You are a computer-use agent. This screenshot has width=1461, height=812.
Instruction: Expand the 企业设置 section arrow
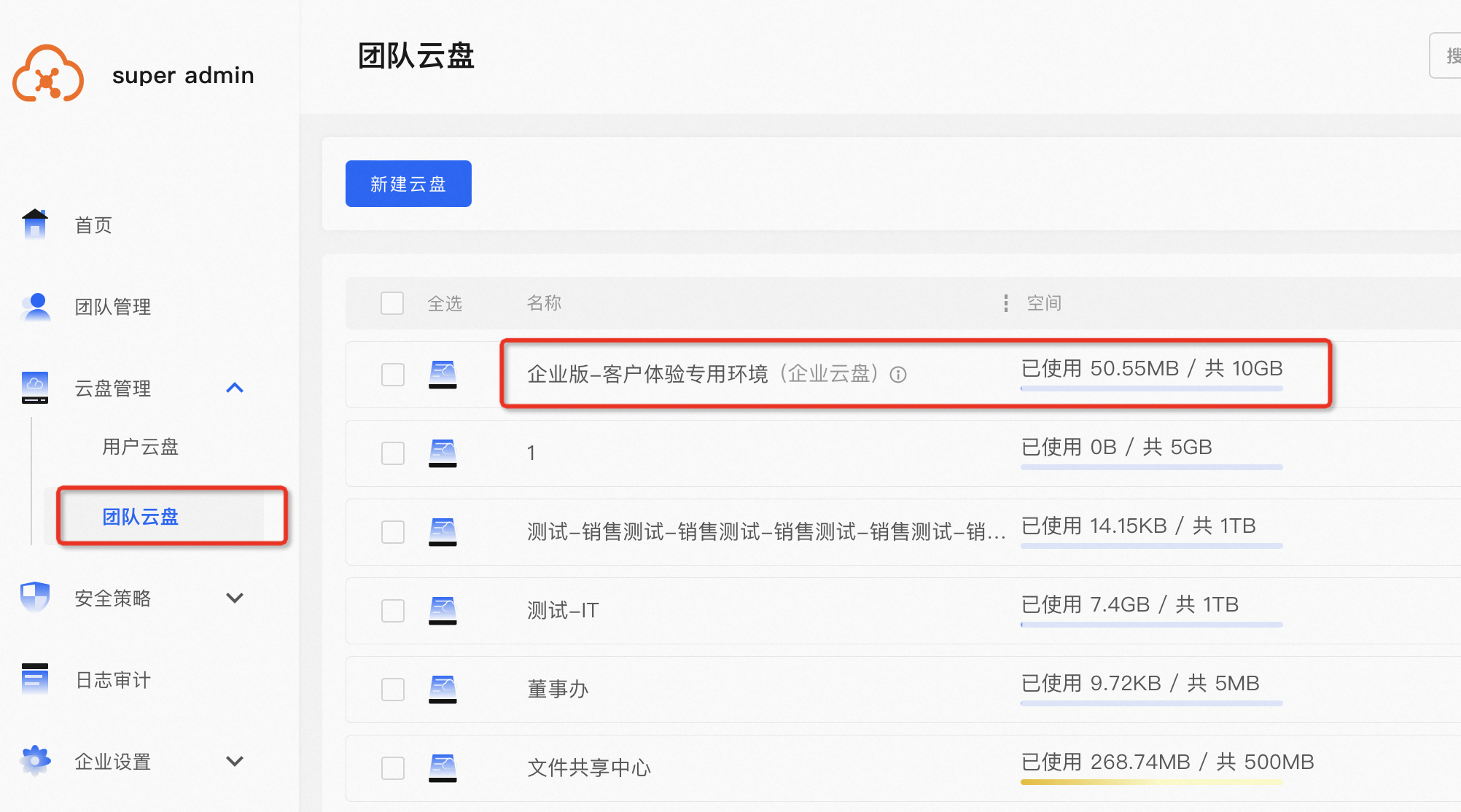point(234,761)
